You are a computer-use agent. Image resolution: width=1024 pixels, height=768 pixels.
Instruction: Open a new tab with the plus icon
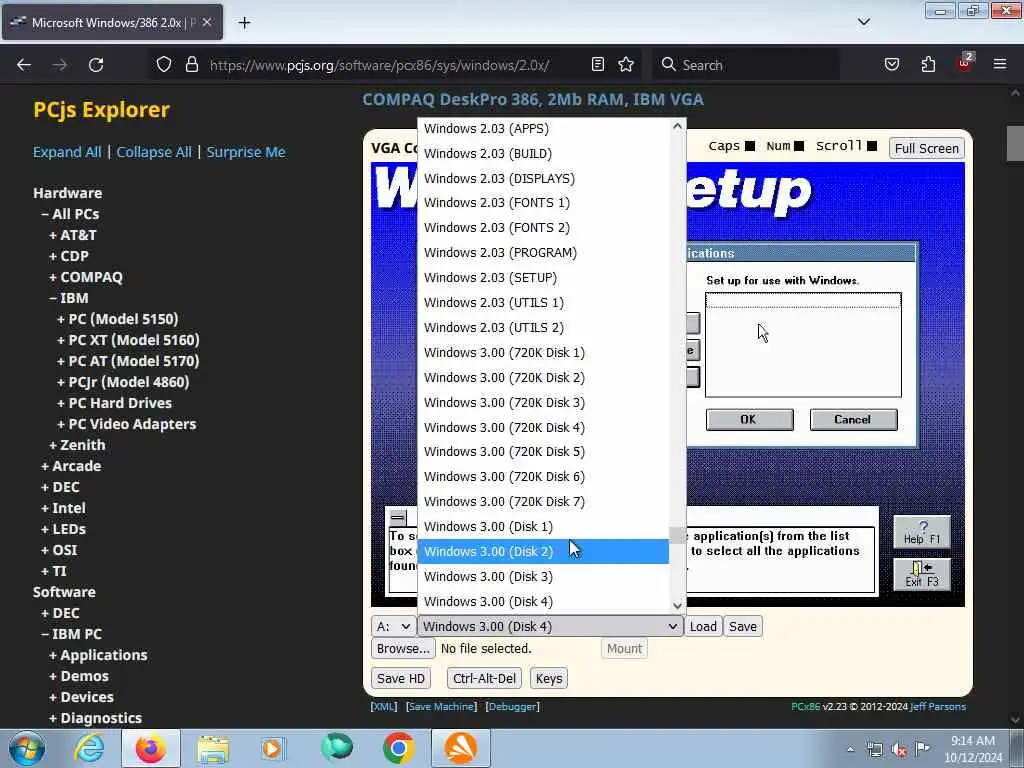click(244, 23)
